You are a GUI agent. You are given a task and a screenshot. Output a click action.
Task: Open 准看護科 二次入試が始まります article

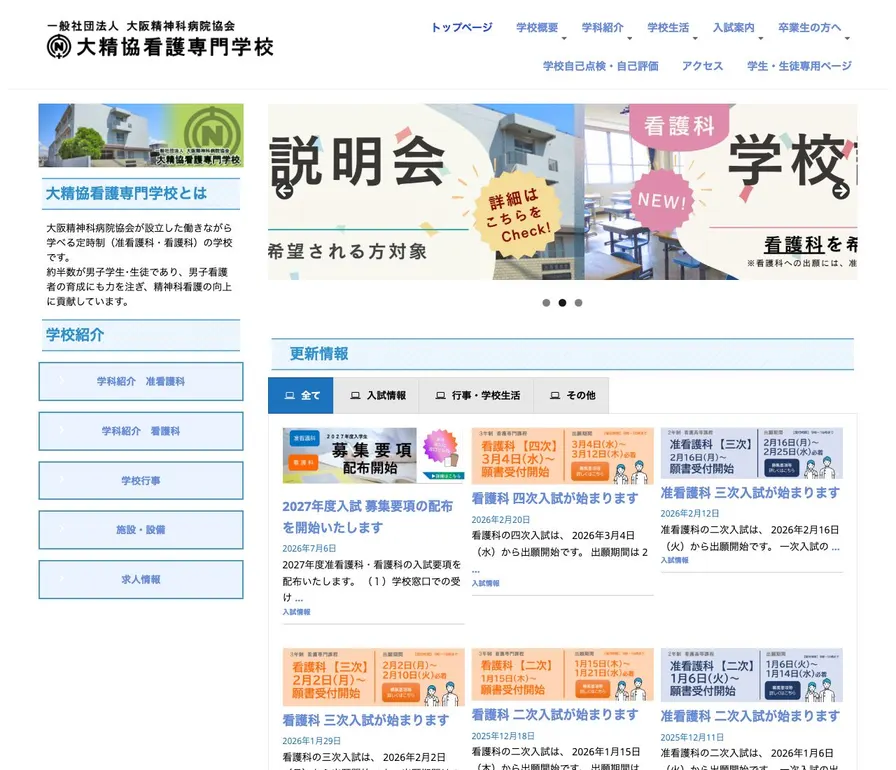(x=750, y=716)
